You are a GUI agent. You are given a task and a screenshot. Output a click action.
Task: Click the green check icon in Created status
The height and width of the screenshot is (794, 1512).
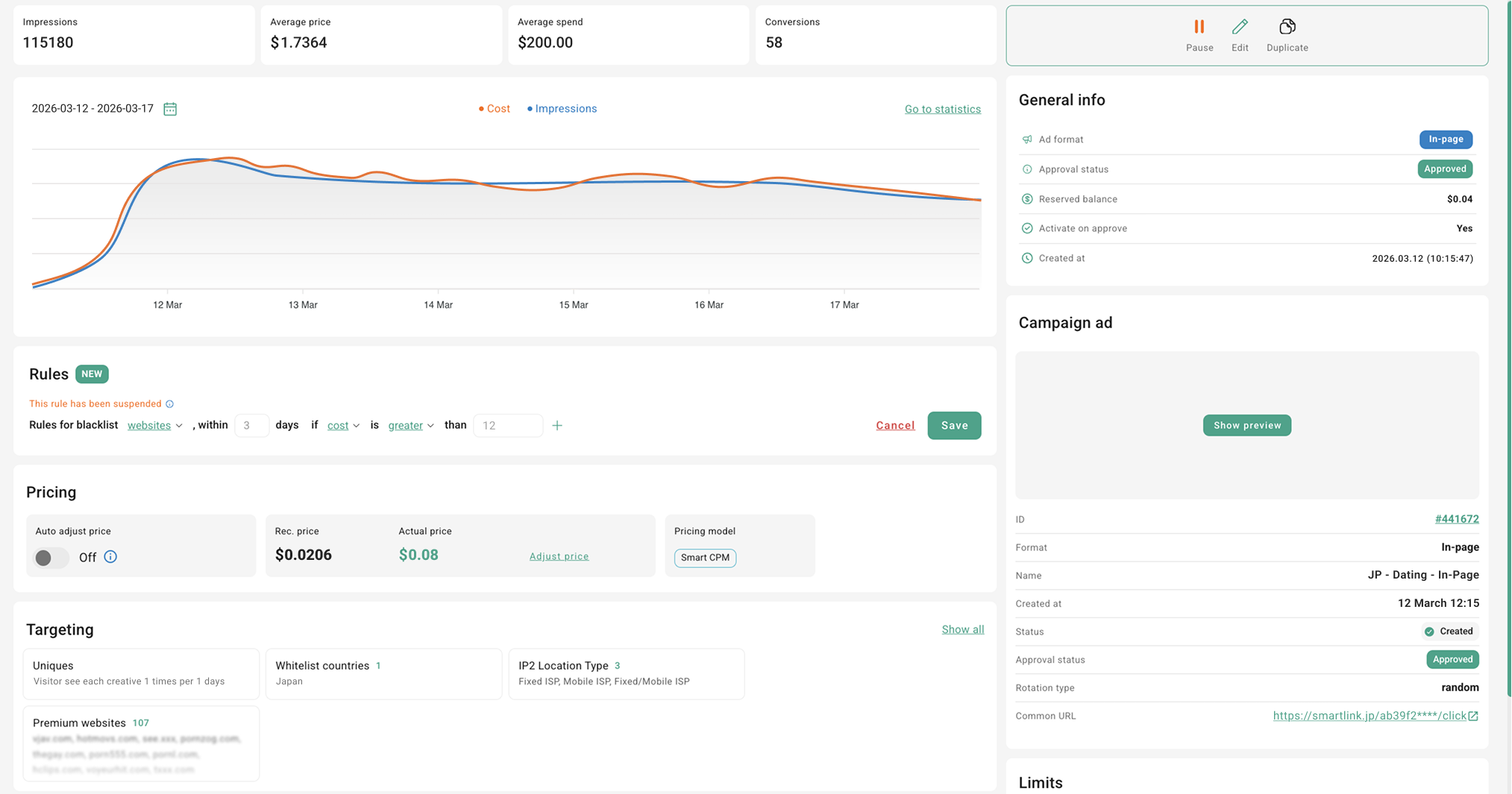[1429, 631]
